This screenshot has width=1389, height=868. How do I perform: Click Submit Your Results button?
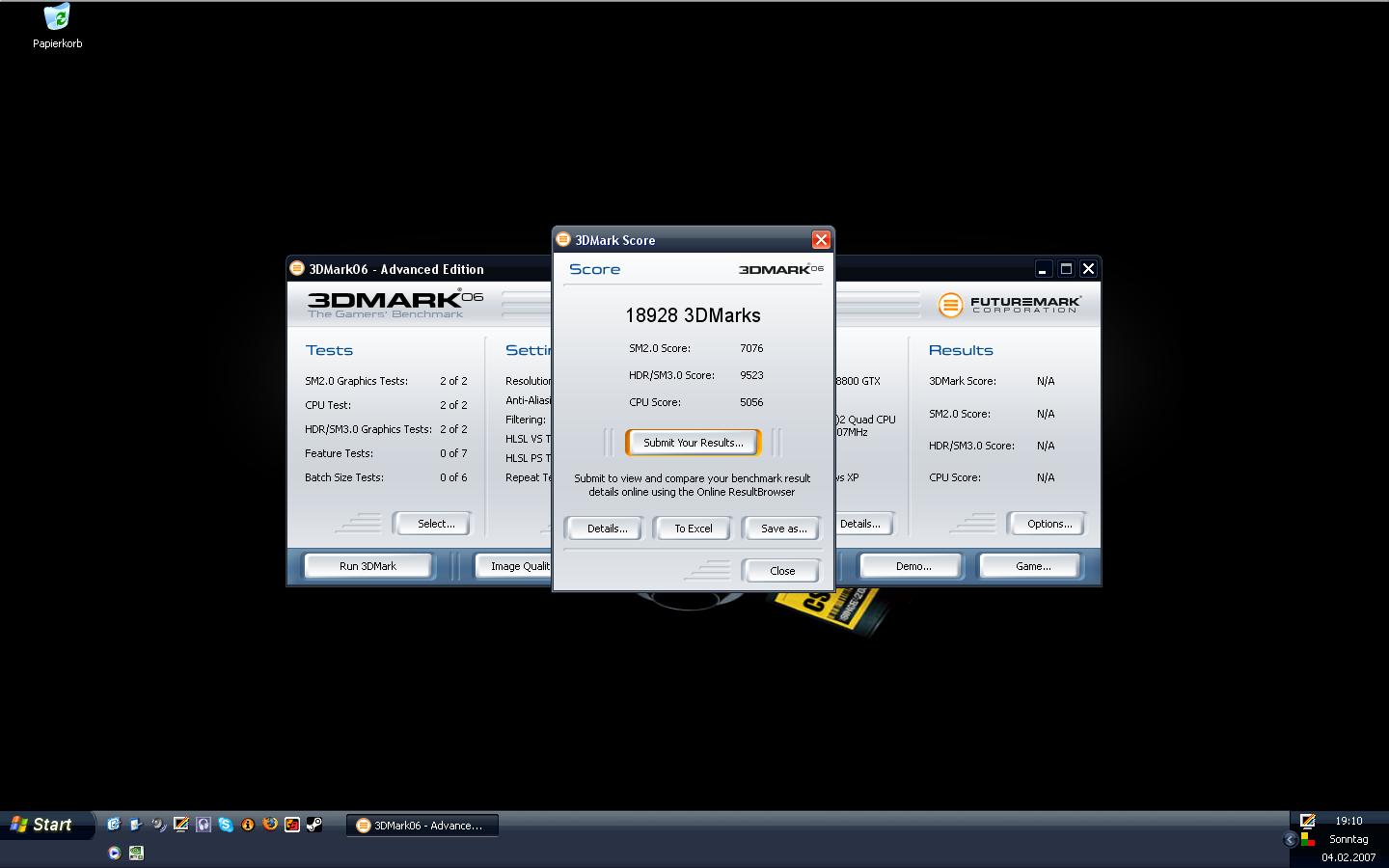(694, 443)
